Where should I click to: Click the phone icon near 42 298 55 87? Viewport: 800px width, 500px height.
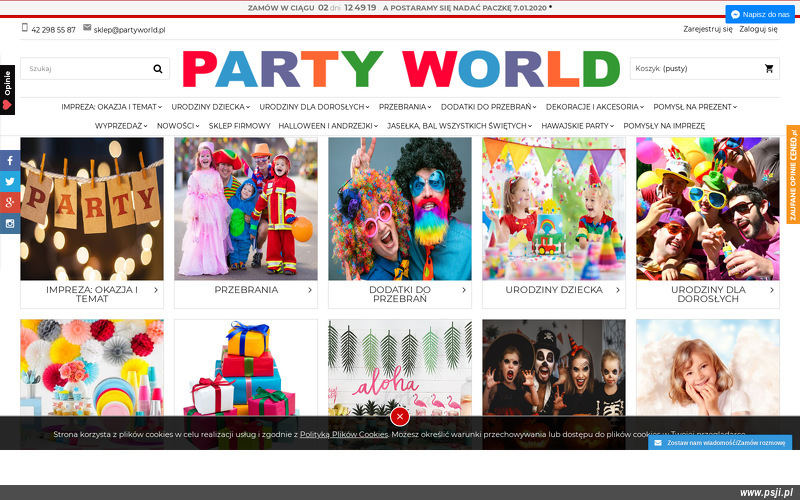click(x=24, y=28)
